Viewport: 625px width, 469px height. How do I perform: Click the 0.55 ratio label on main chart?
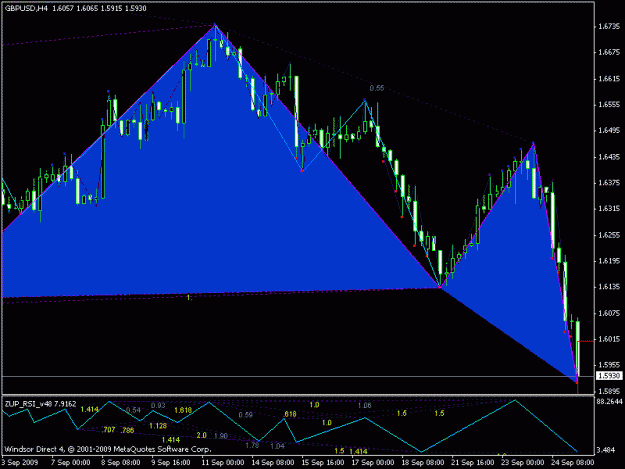[377, 88]
